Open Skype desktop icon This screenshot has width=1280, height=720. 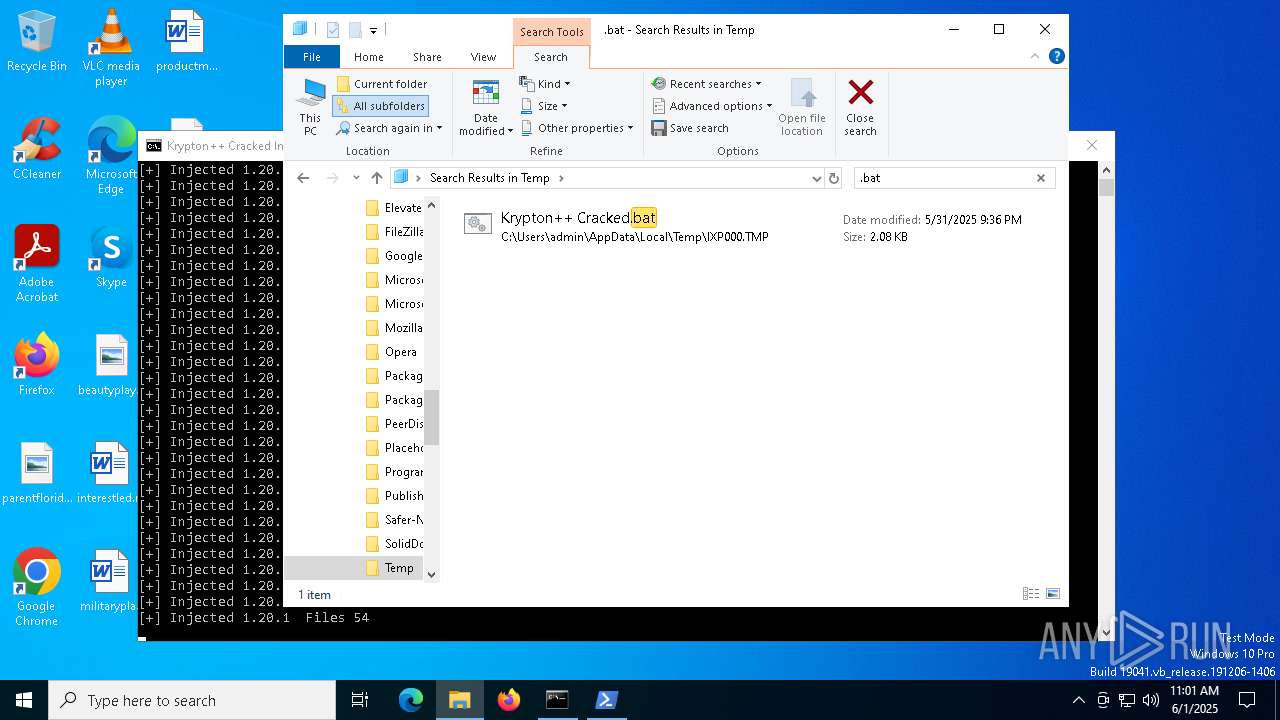[111, 257]
